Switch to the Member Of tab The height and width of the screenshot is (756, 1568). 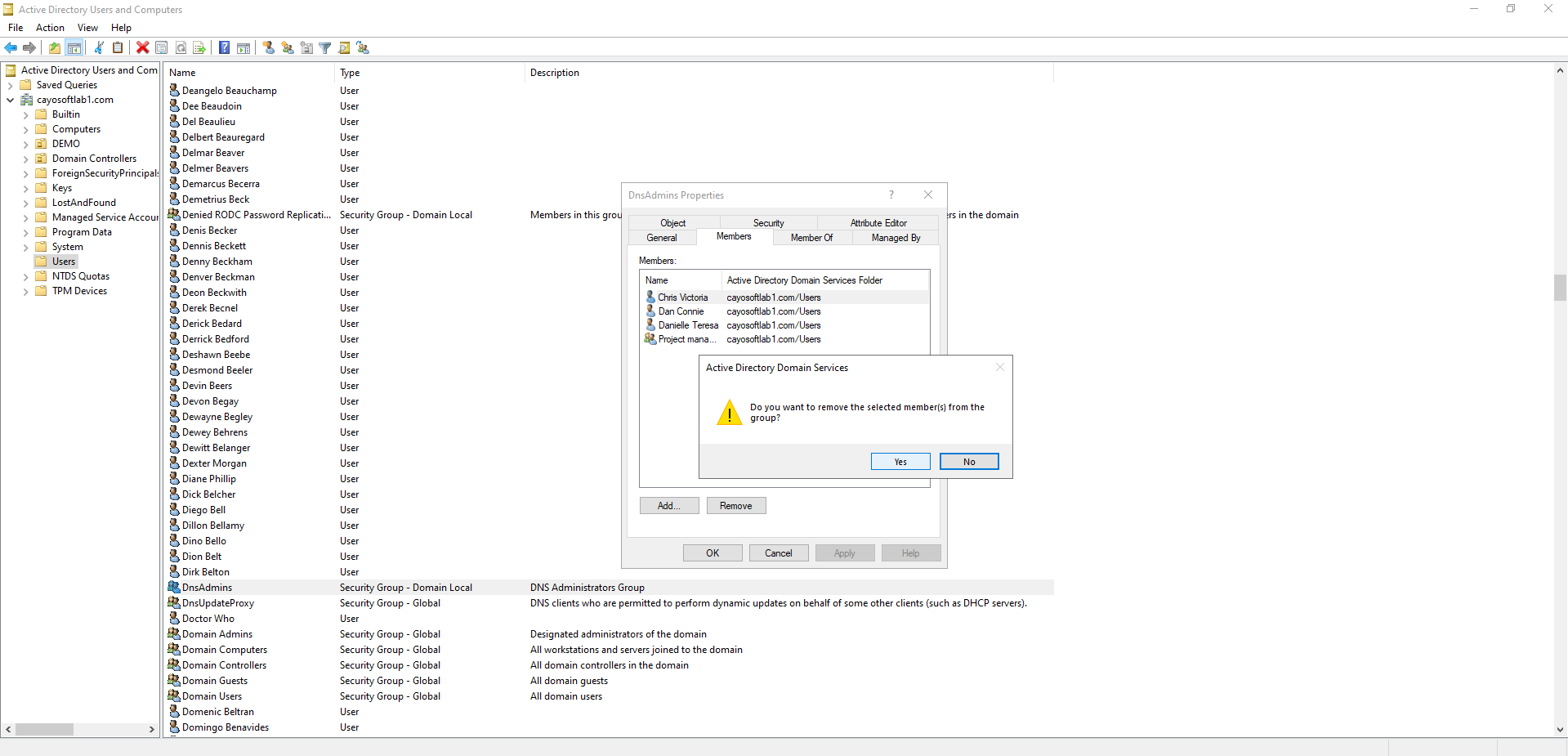click(811, 238)
